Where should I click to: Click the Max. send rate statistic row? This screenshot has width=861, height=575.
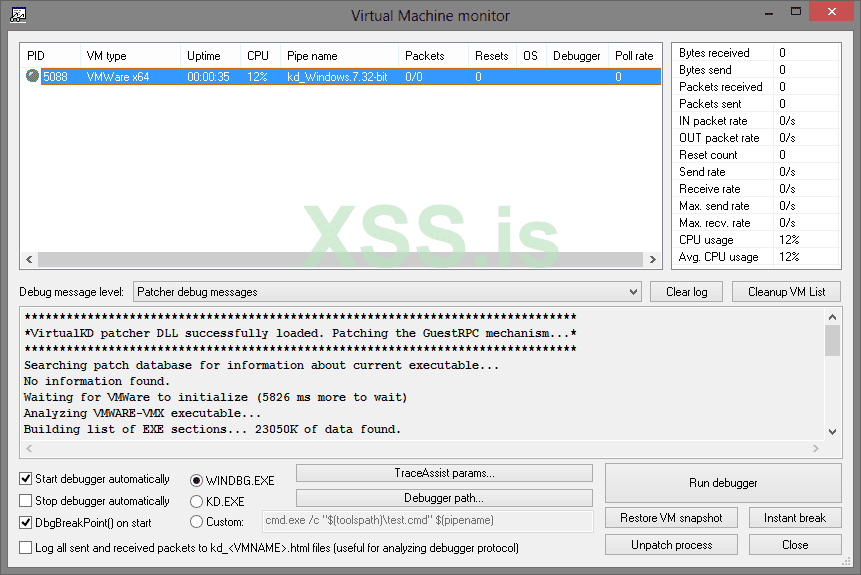click(756, 206)
